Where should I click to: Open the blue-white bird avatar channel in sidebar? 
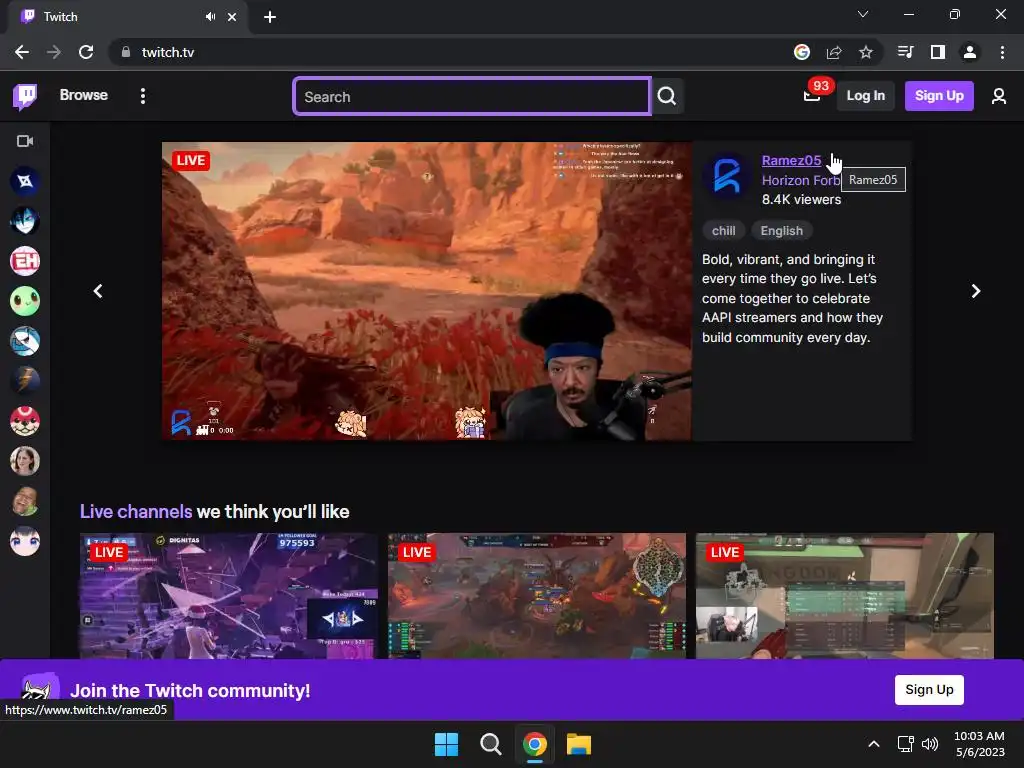click(x=25, y=341)
